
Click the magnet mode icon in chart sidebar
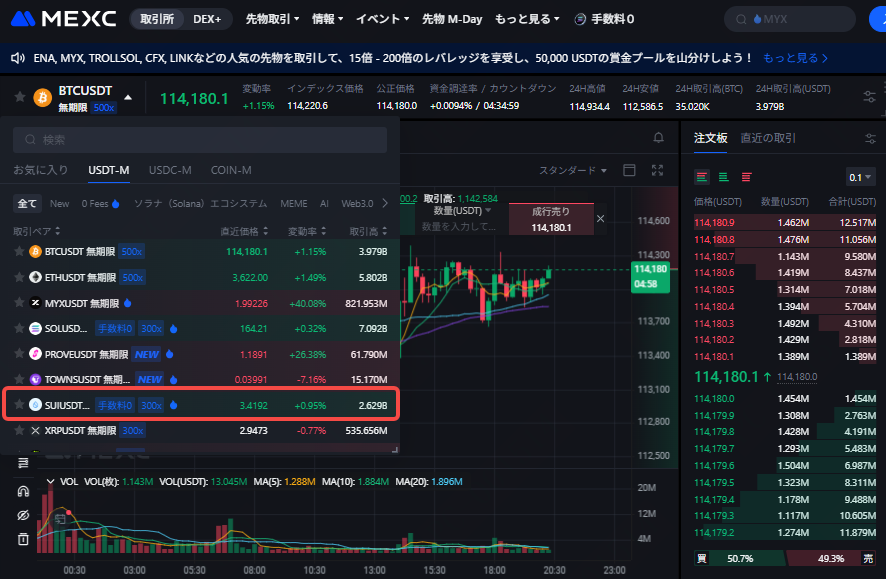coord(22,491)
